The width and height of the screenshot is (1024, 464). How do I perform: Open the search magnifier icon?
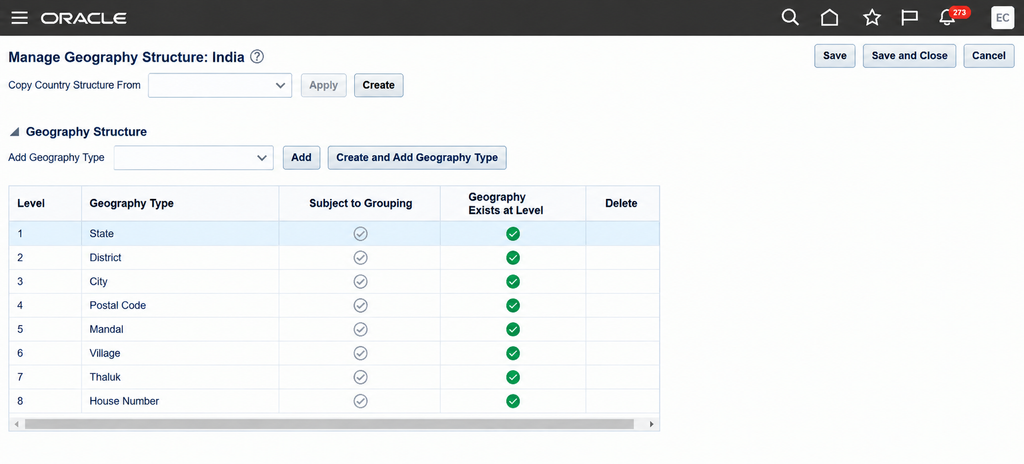pos(790,18)
